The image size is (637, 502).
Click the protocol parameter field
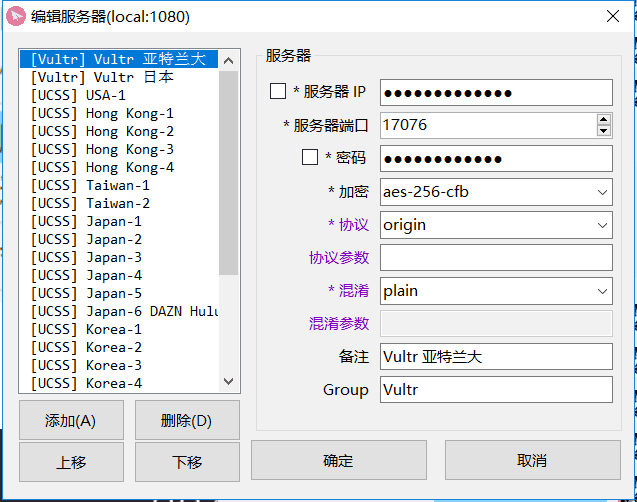pos(496,257)
